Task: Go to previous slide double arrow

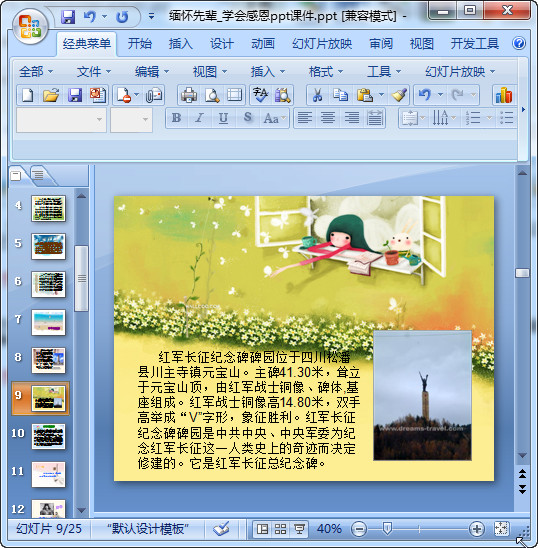Action: pyautogui.click(x=522, y=474)
